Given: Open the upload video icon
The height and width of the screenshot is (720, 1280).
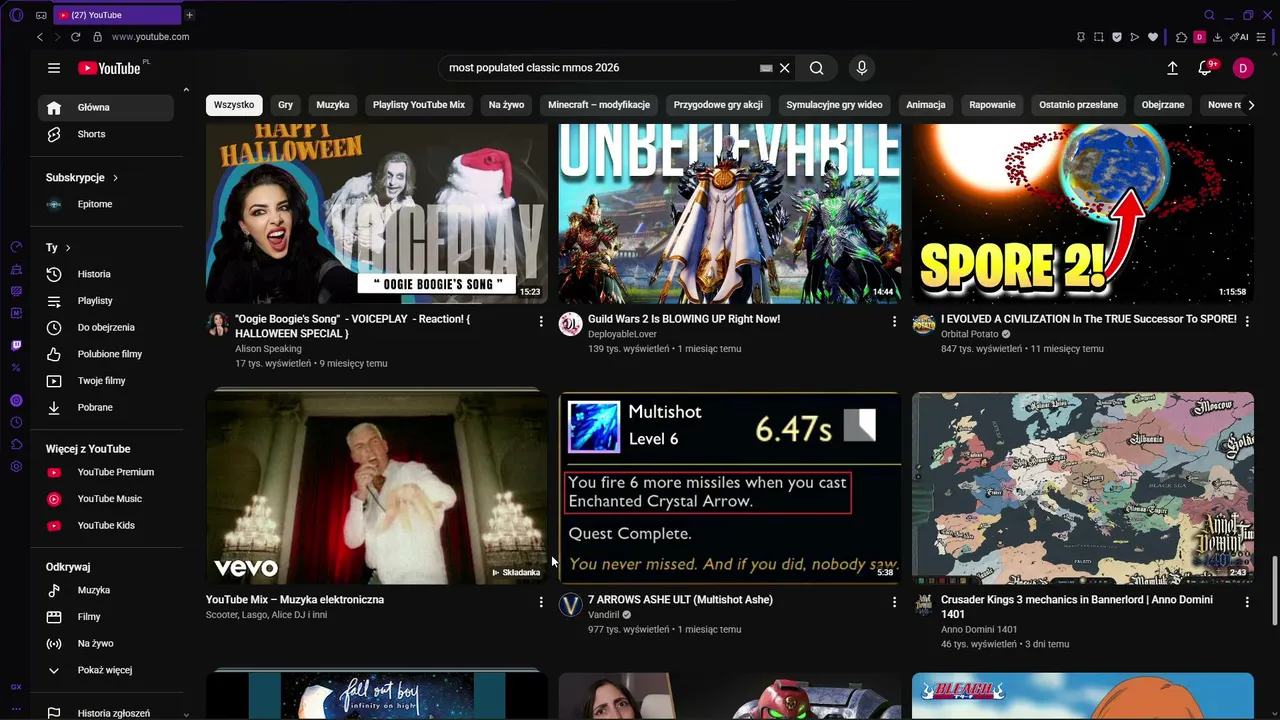Looking at the screenshot, I should tap(1172, 68).
